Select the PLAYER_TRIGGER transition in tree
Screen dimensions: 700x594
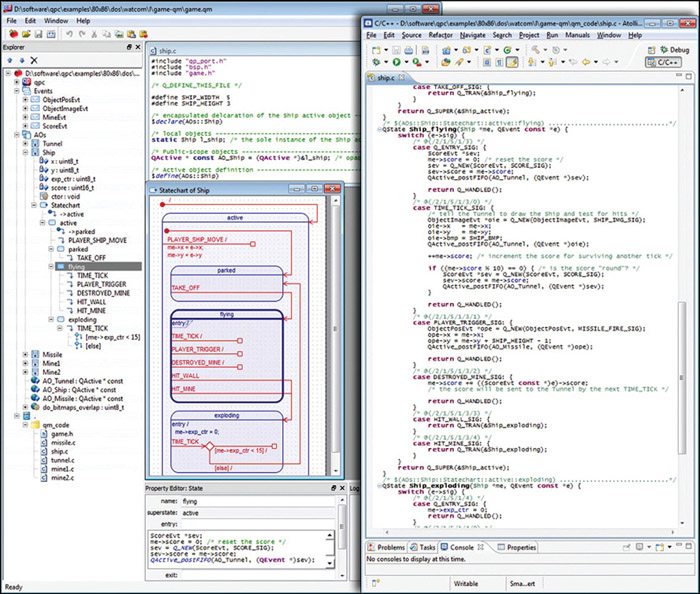tap(101, 284)
